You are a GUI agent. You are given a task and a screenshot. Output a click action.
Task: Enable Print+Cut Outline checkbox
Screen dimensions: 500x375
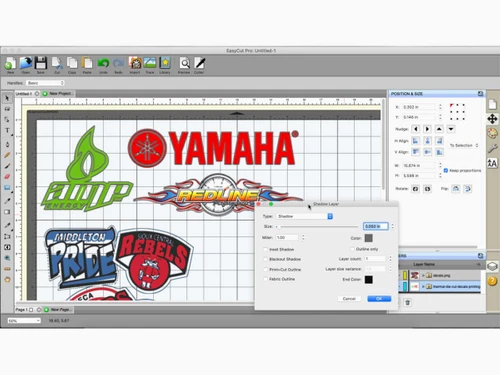point(266,269)
